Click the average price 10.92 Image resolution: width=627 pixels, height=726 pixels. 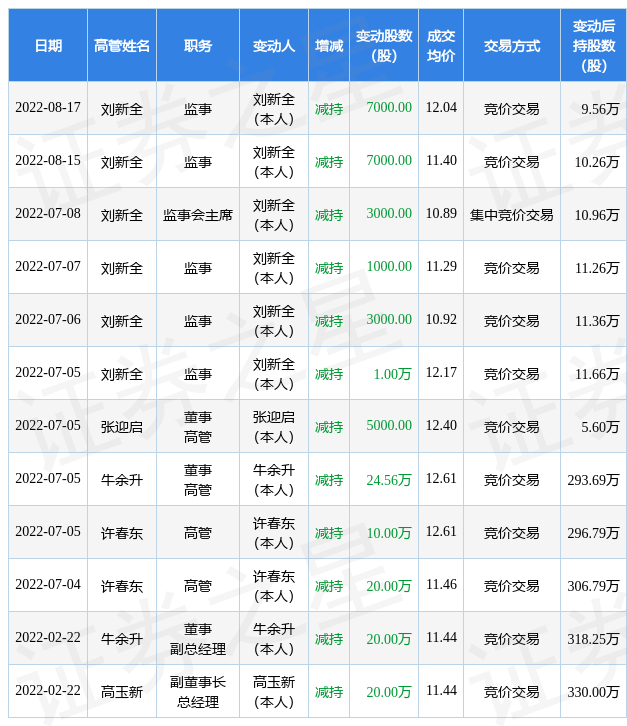441,320
